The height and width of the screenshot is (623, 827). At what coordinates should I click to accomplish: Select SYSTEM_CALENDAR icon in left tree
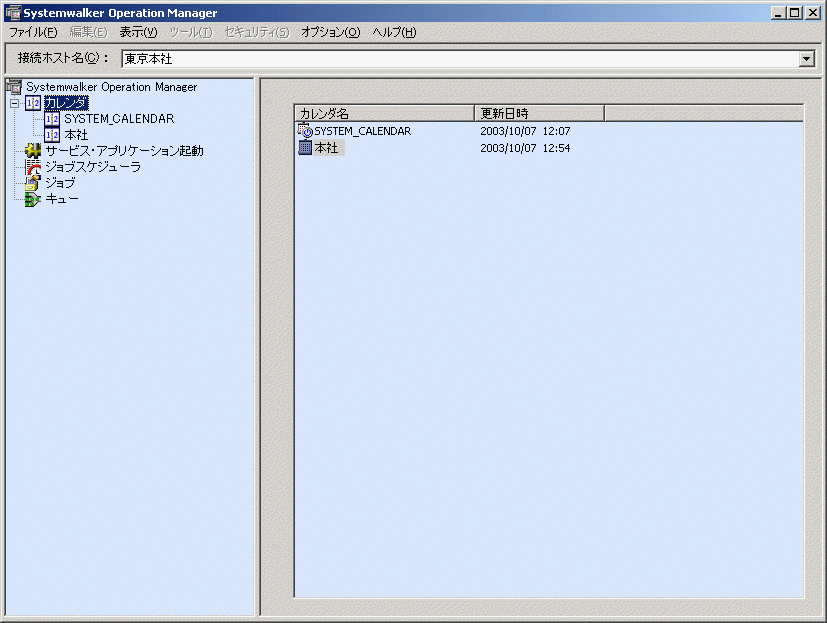pyautogui.click(x=52, y=119)
